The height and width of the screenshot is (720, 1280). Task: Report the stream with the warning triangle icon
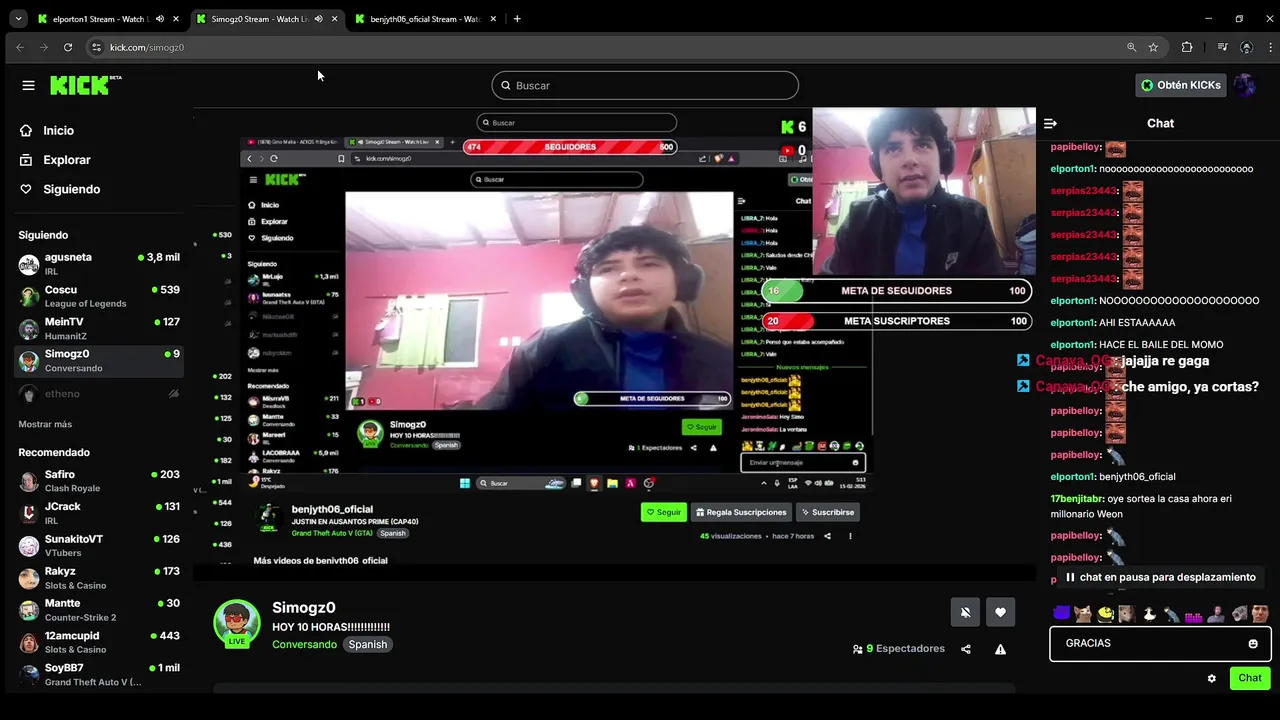(1000, 649)
